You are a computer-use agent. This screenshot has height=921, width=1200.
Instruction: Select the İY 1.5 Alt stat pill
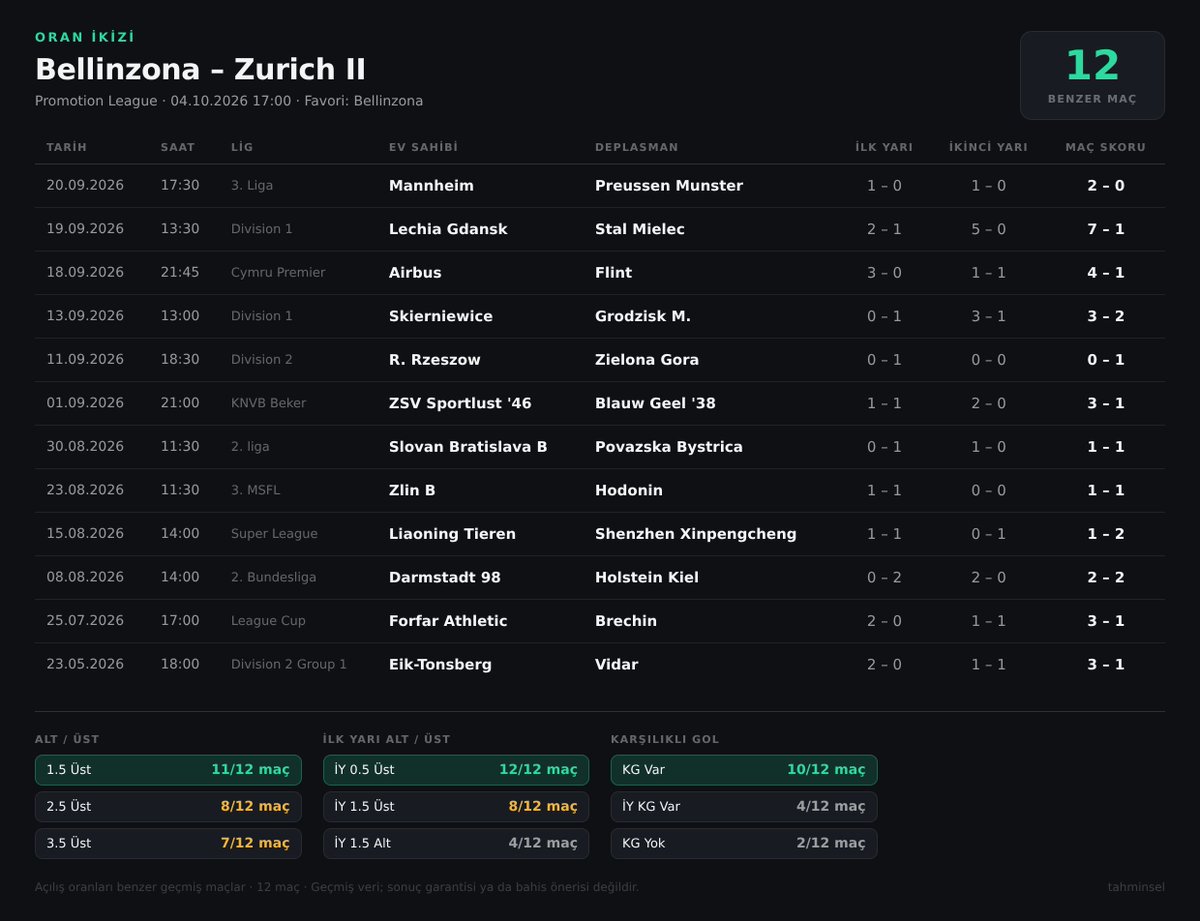(456, 843)
